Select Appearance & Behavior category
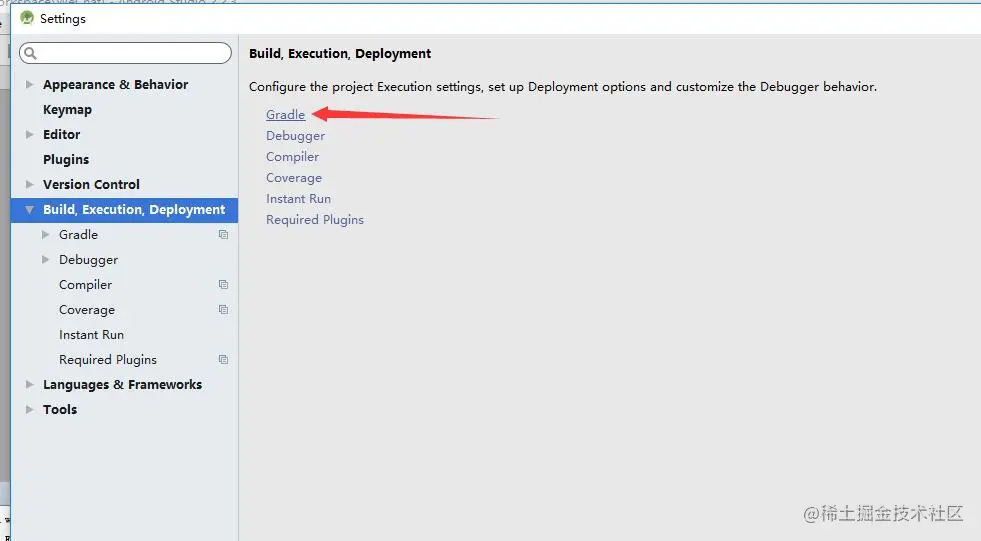The image size is (981, 541). (116, 84)
